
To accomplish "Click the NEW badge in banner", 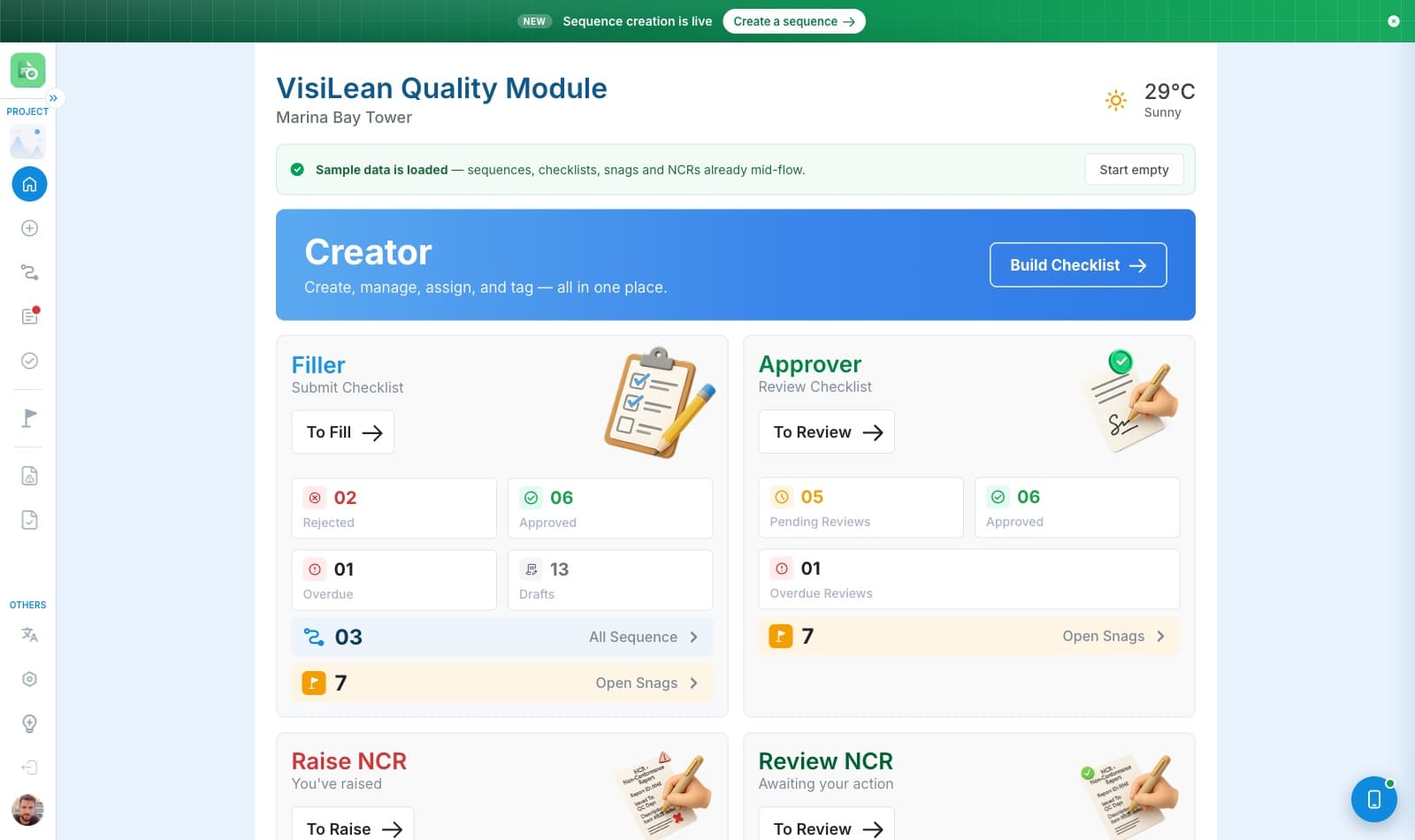I will [x=534, y=21].
